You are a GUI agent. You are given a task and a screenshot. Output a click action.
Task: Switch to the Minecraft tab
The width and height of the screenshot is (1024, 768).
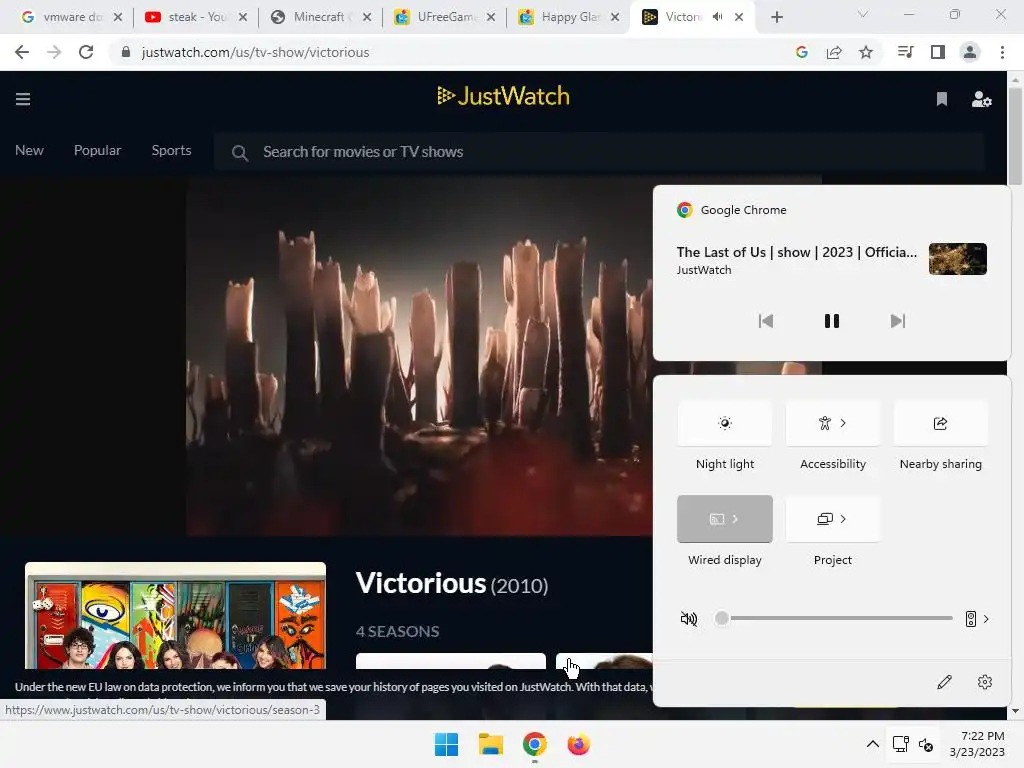pos(320,17)
